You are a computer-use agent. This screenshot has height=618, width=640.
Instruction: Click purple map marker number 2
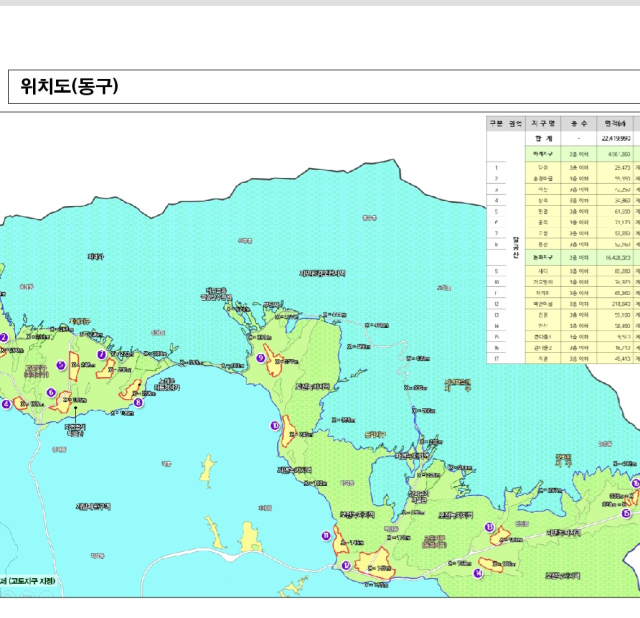click(x=4, y=337)
